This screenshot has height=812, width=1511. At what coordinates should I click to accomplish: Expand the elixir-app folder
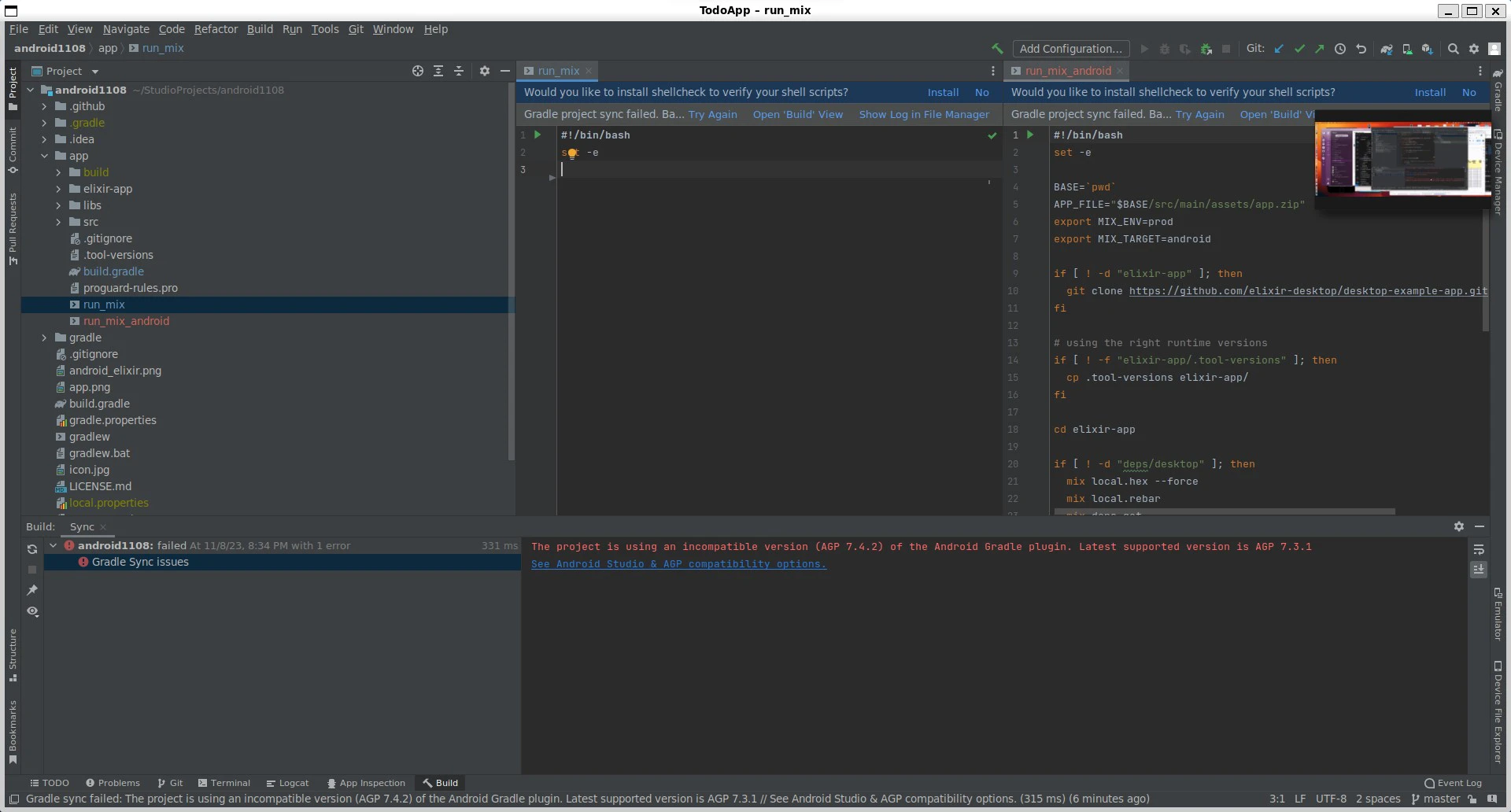point(59,189)
